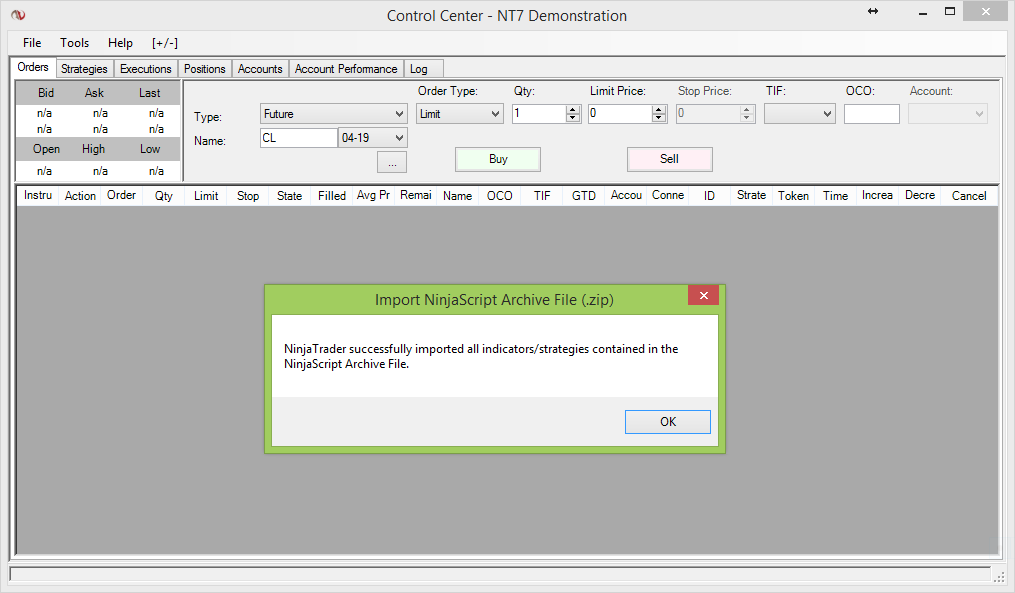1015x593 pixels.
Task: Click the Stop Price up spinner arrow
Action: [x=747, y=109]
